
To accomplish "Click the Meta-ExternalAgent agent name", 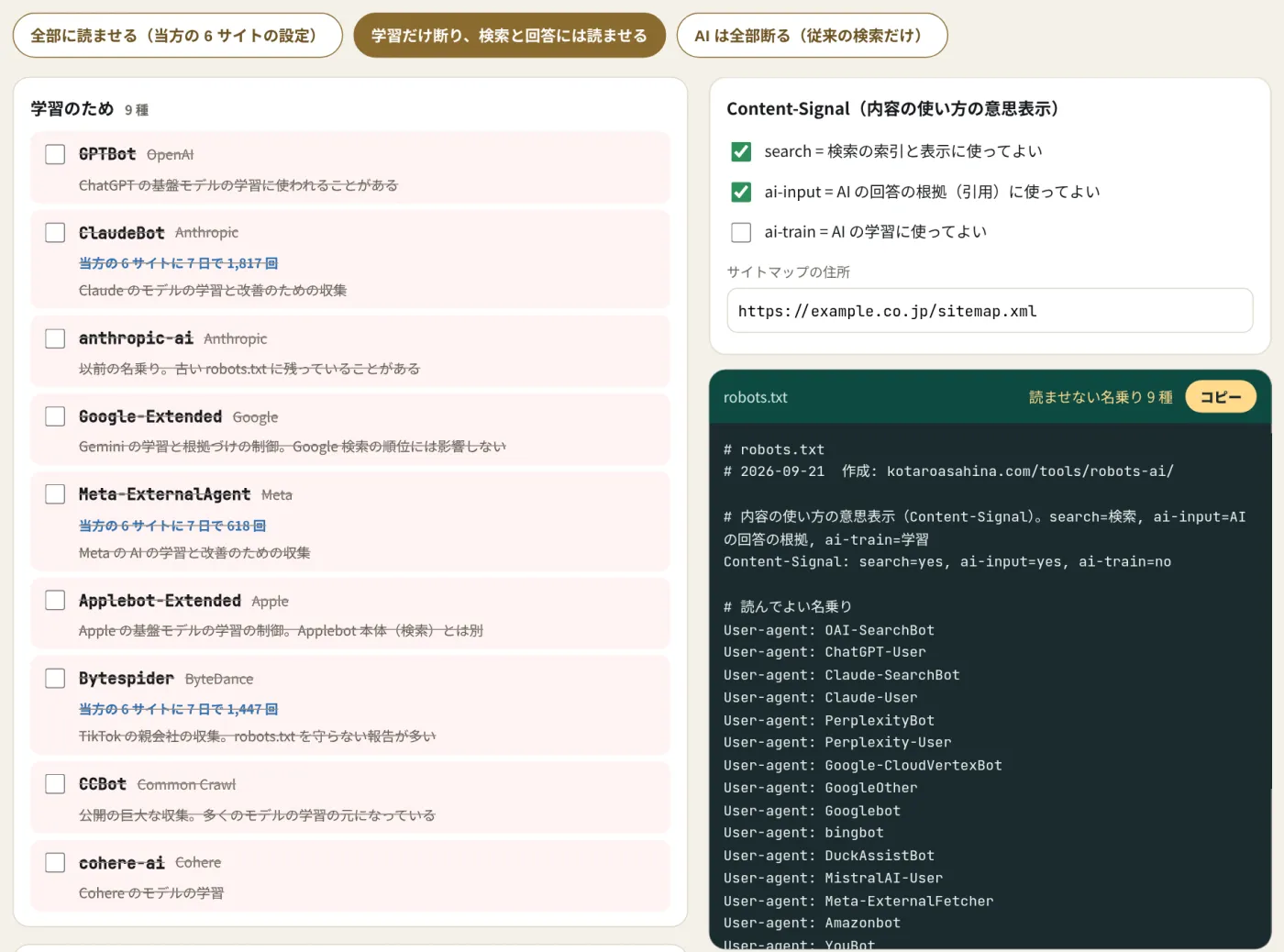I will click(164, 494).
